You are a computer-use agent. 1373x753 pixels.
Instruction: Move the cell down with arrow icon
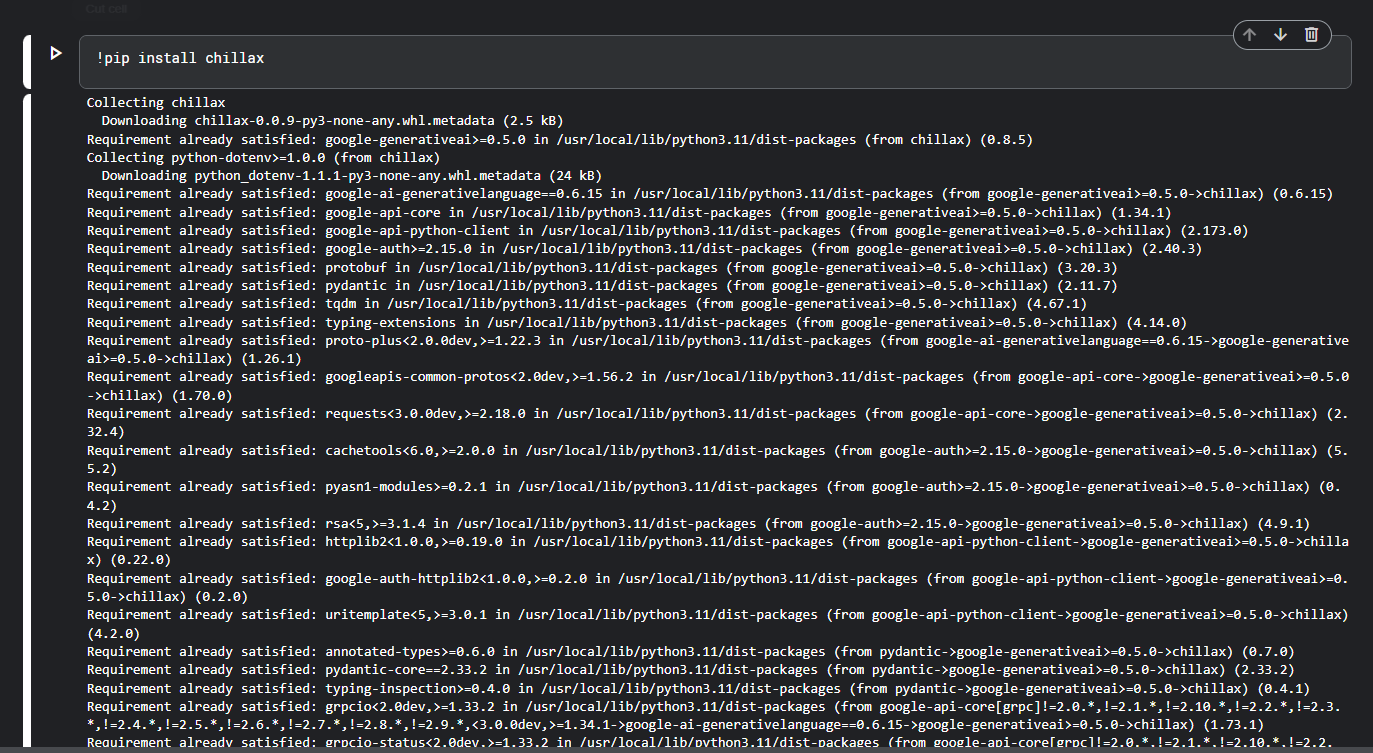click(1280, 35)
